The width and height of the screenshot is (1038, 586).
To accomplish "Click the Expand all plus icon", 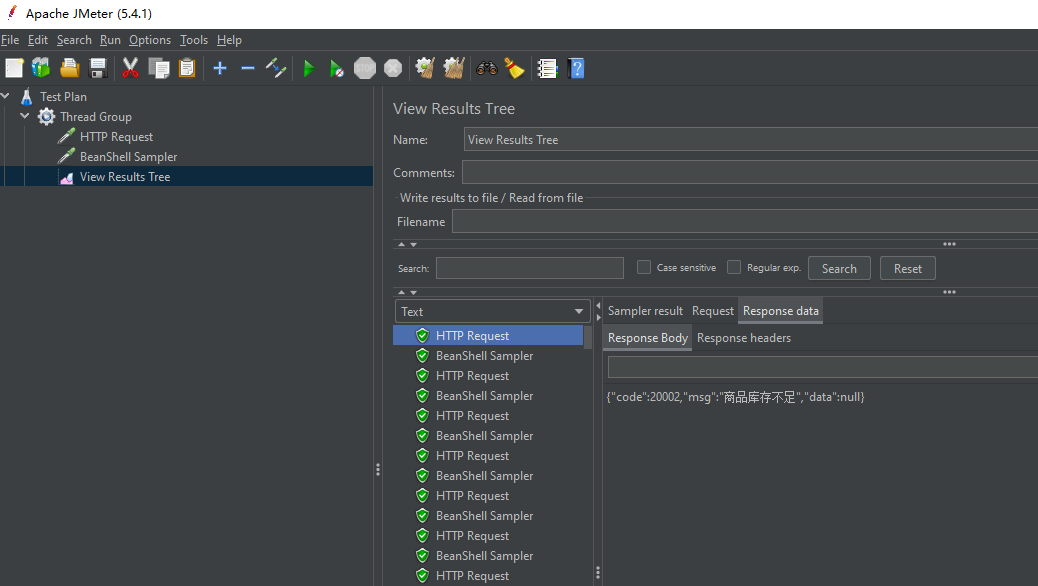I will [220, 68].
